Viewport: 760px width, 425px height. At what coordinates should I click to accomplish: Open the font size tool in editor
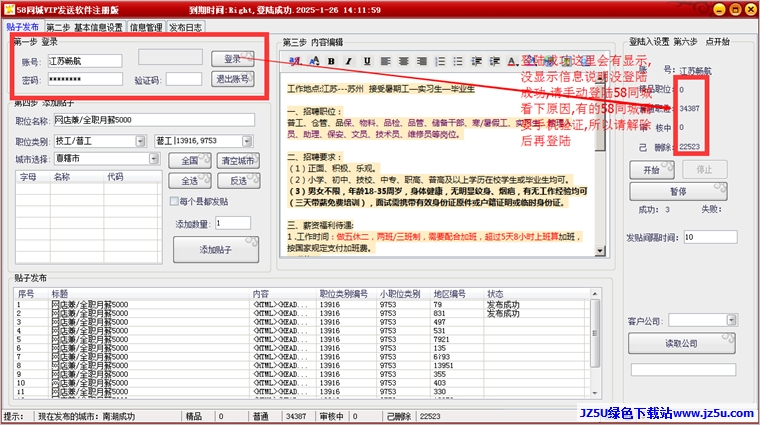tap(314, 61)
